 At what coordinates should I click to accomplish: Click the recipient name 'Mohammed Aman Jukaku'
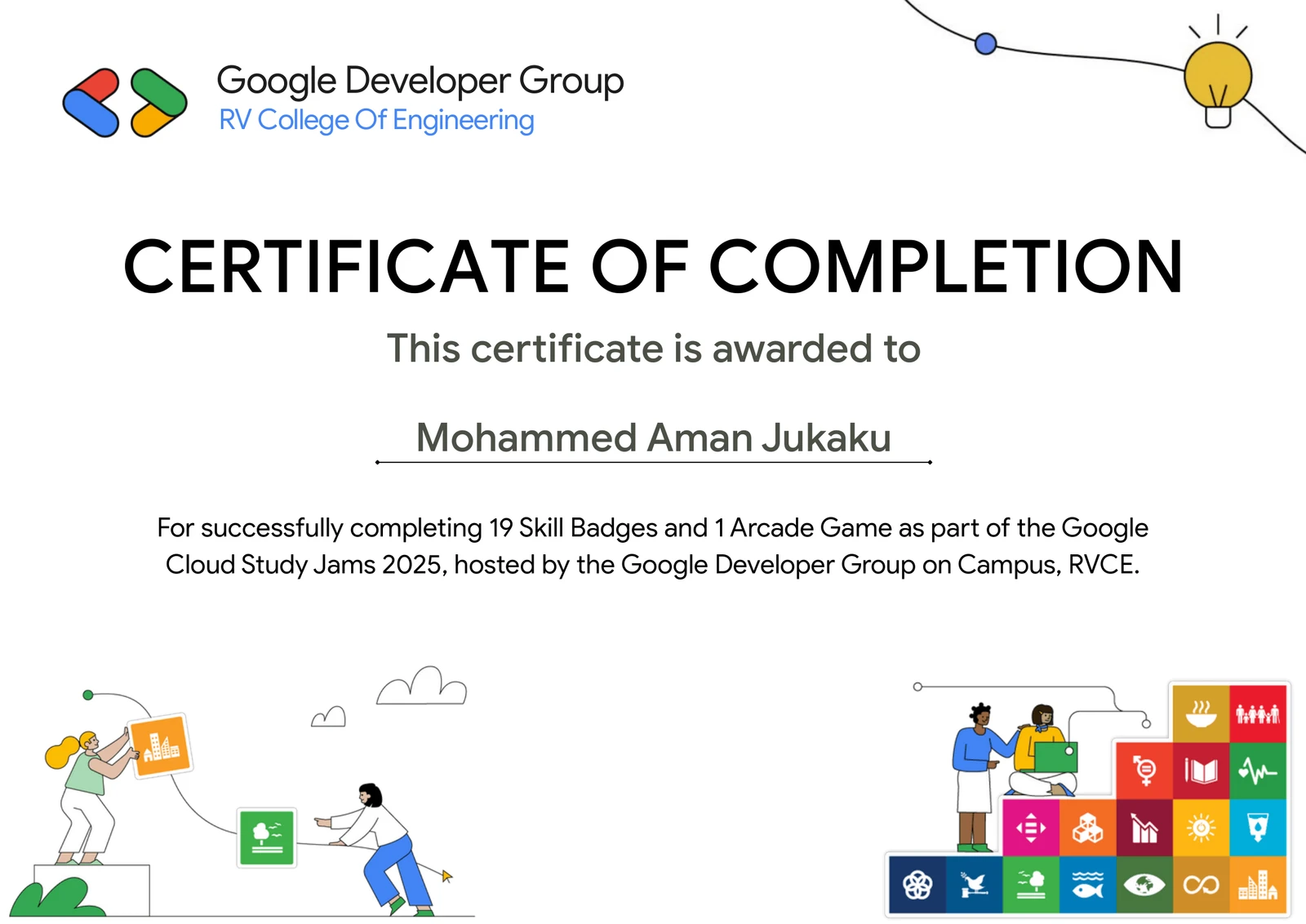click(653, 438)
